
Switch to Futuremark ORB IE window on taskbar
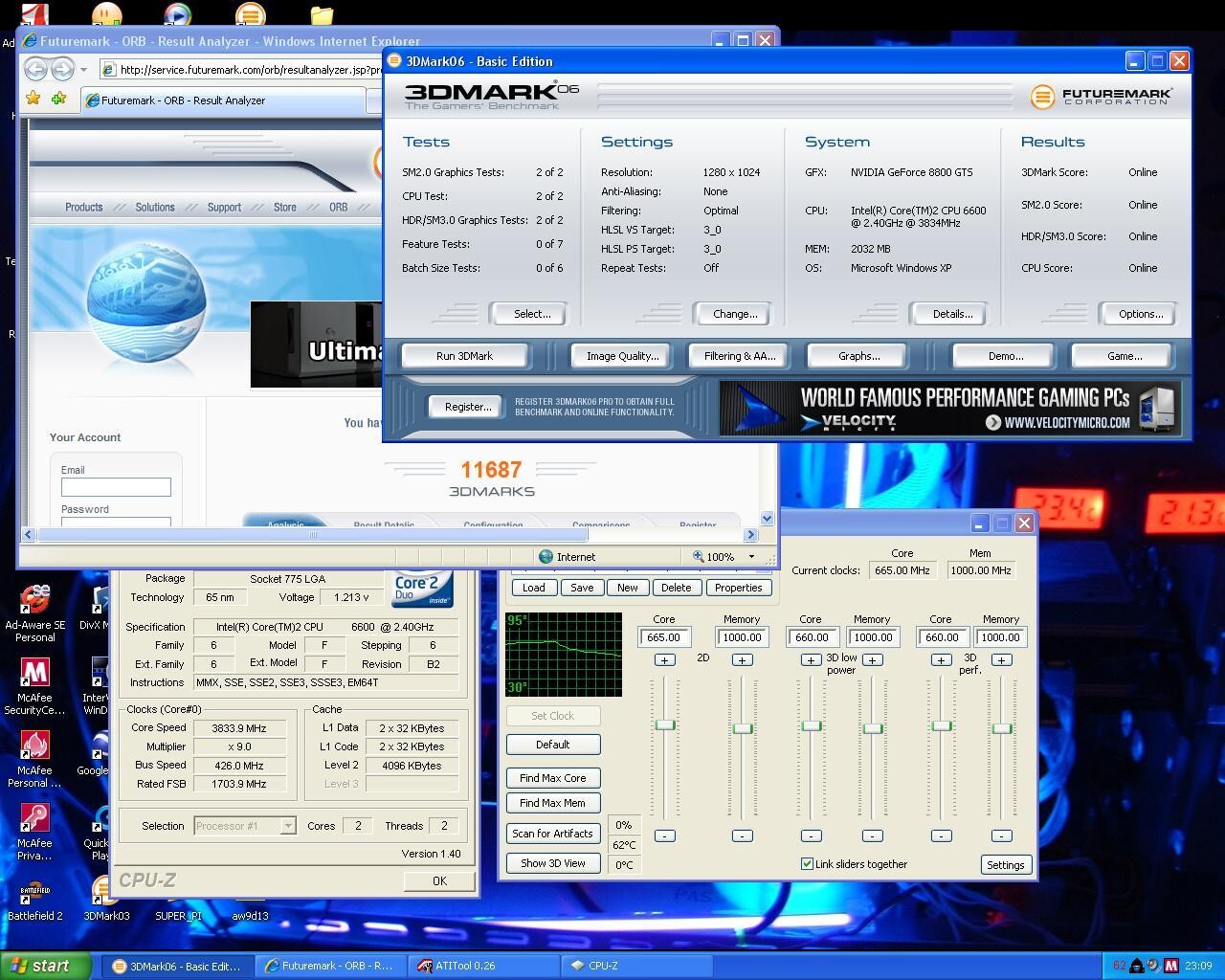coord(332,966)
